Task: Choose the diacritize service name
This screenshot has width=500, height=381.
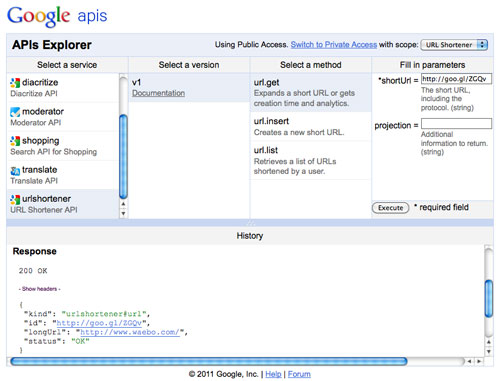Action: (40, 82)
